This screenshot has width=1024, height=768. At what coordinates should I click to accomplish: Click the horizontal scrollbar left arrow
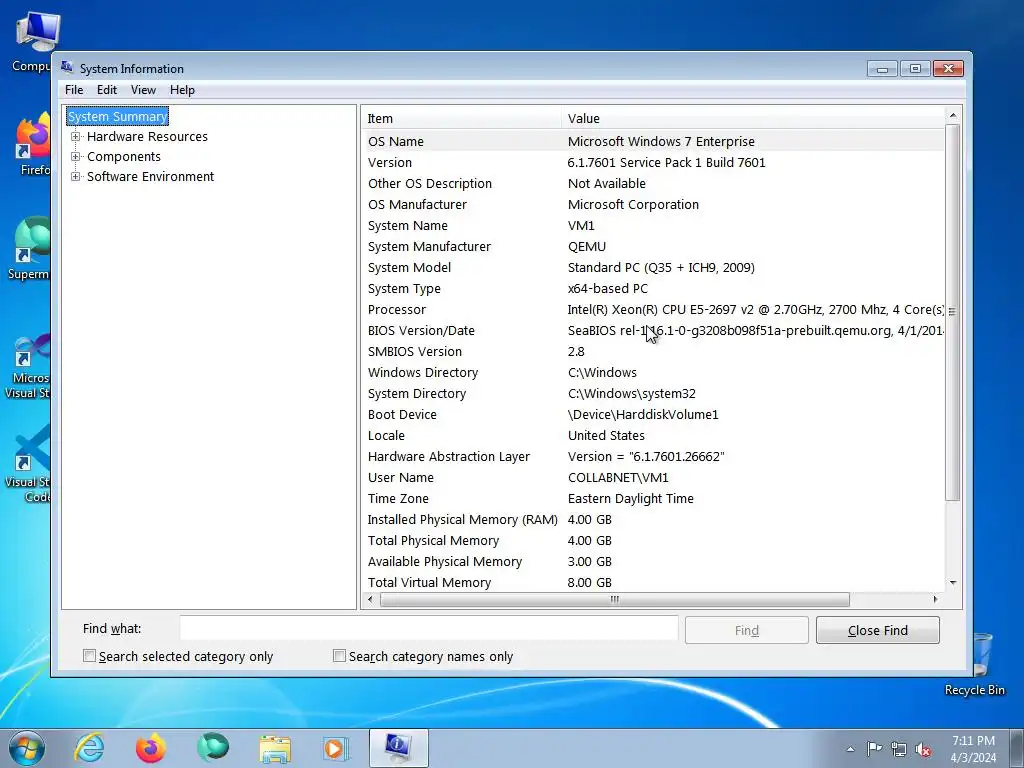pos(370,599)
